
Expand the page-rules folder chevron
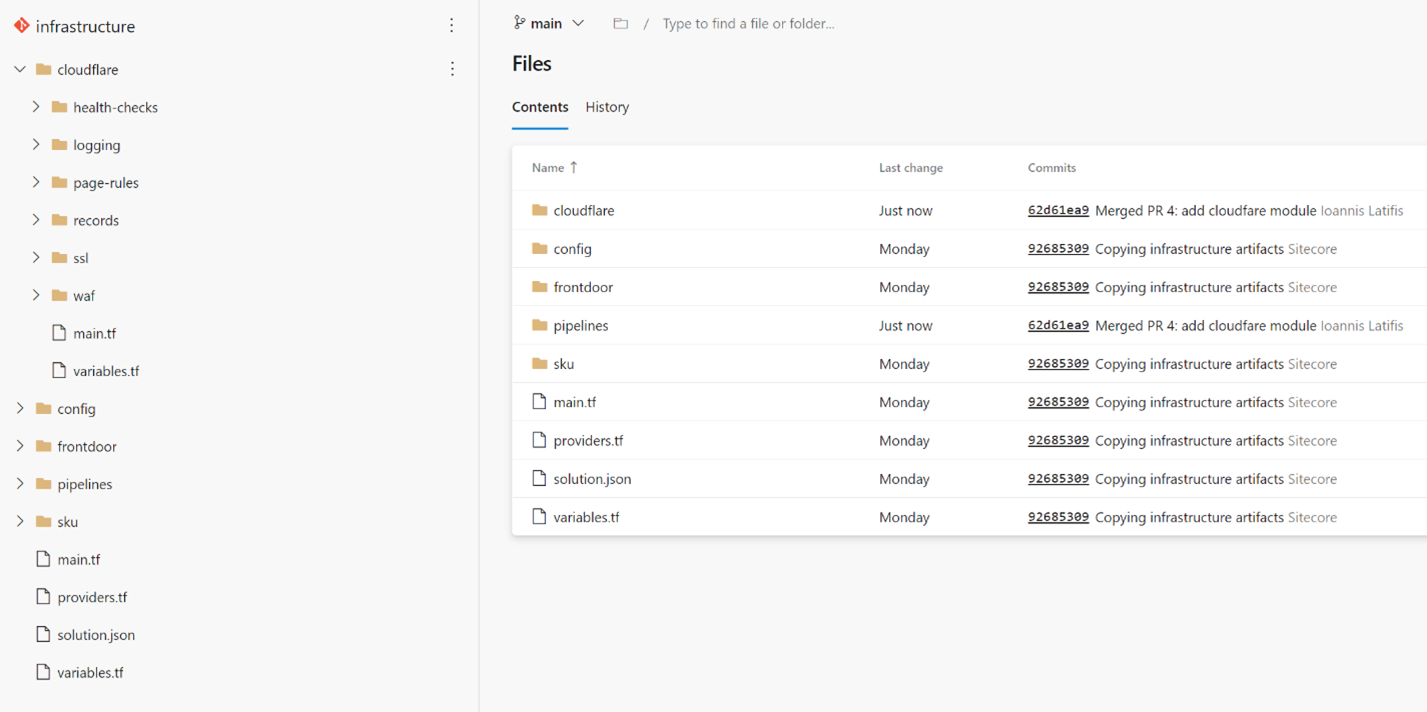tap(36, 182)
